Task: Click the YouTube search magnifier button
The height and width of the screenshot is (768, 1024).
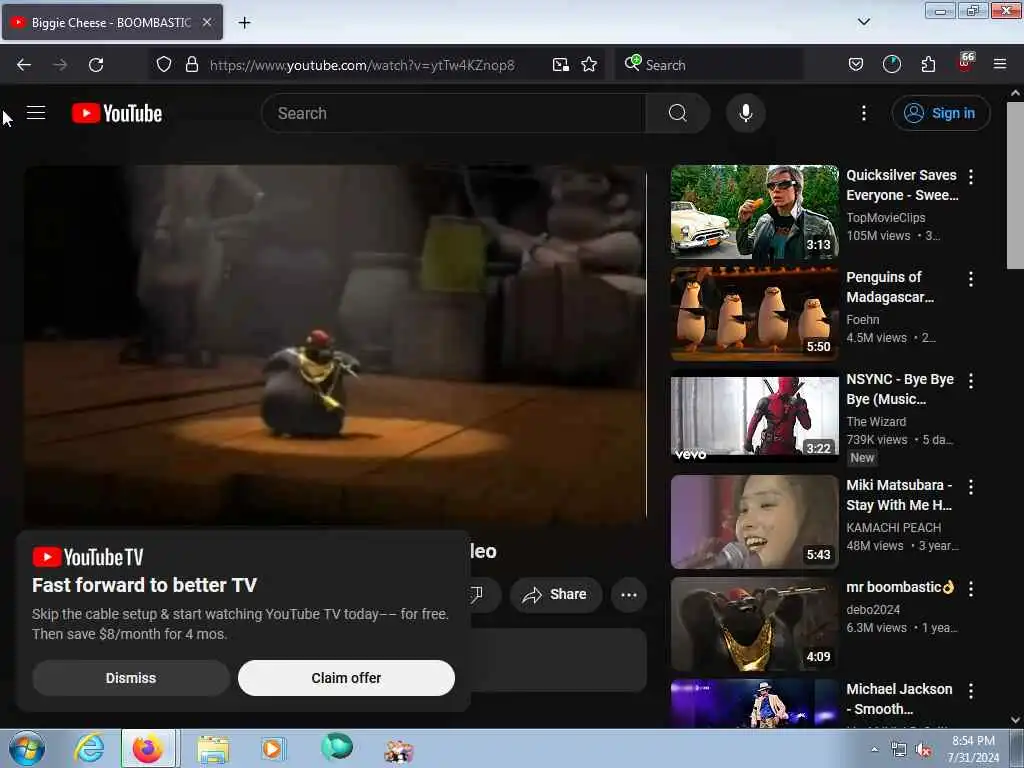Action: pos(677,113)
